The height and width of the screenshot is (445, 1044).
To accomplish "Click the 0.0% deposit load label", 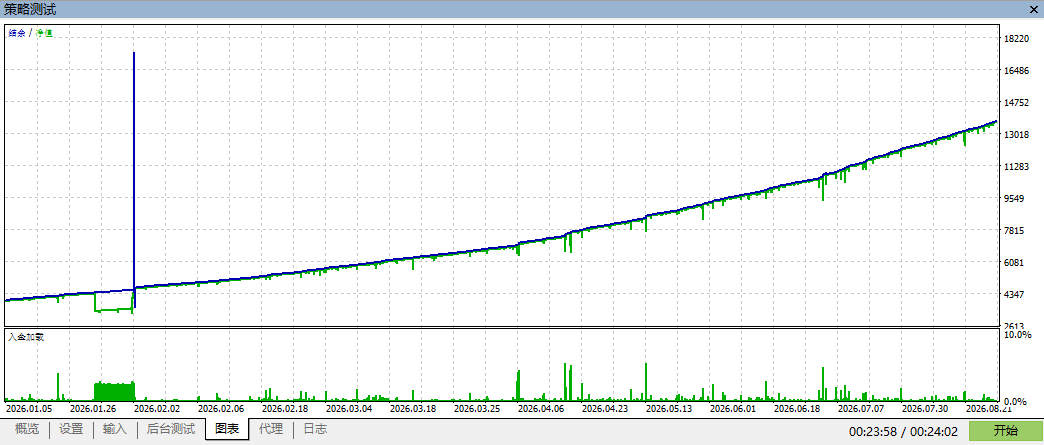I will (1017, 402).
